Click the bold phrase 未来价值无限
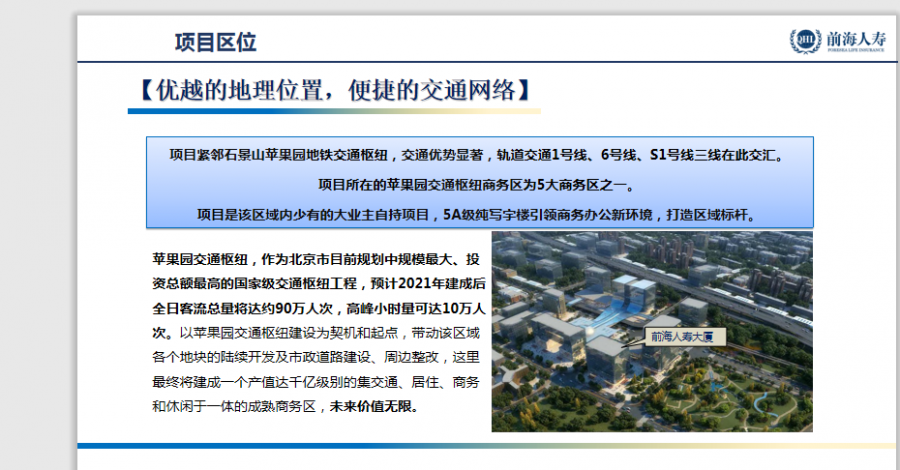900x470 pixels. coord(374,406)
